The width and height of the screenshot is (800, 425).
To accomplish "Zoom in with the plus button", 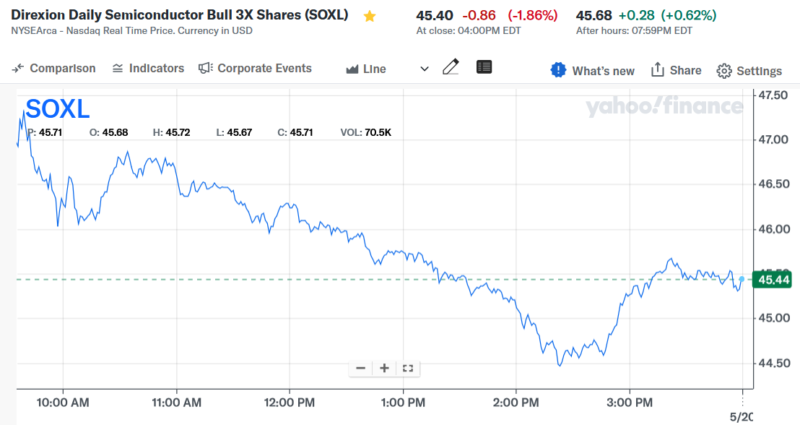I will (x=384, y=368).
